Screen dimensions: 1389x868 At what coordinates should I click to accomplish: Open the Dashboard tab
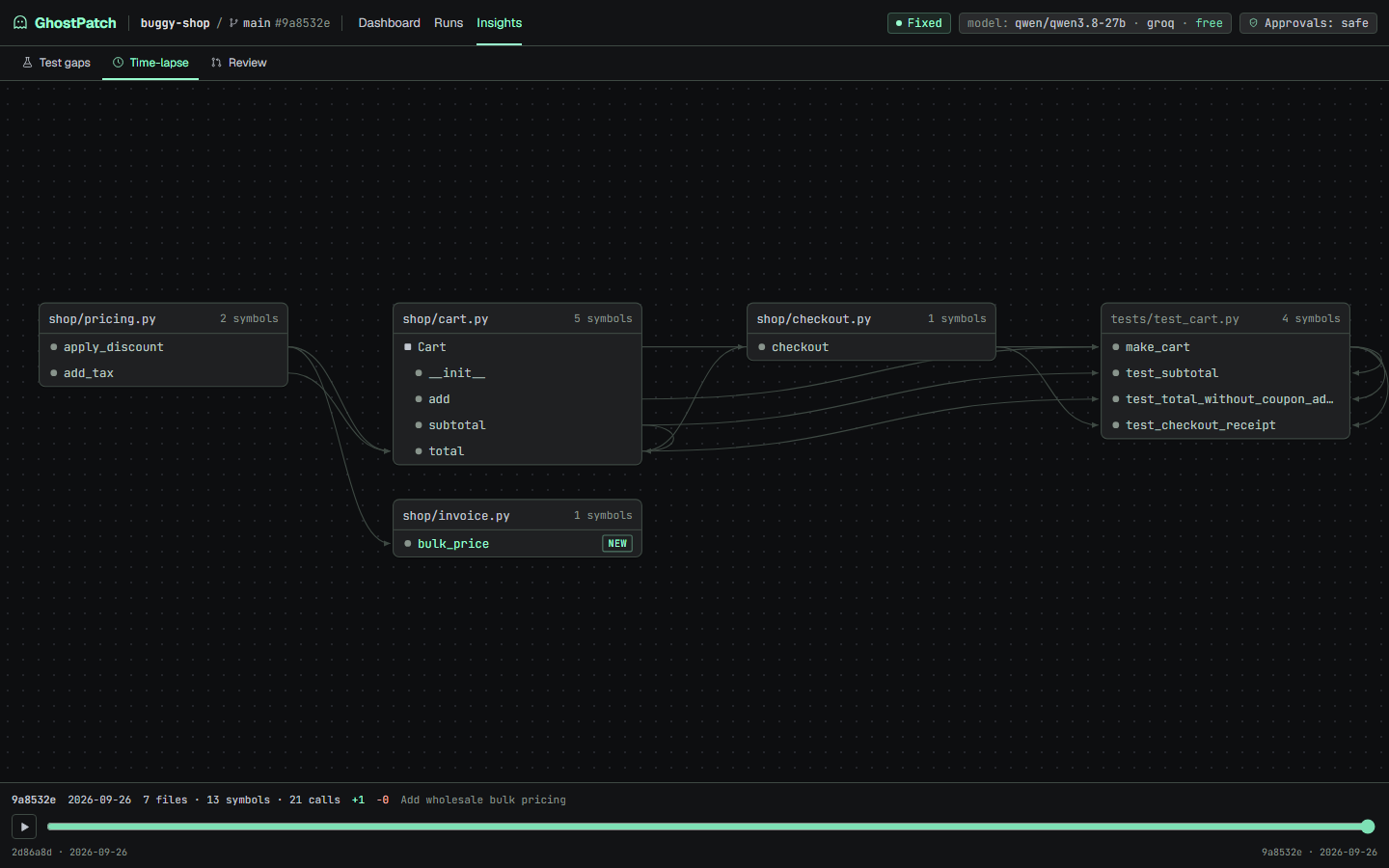389,23
